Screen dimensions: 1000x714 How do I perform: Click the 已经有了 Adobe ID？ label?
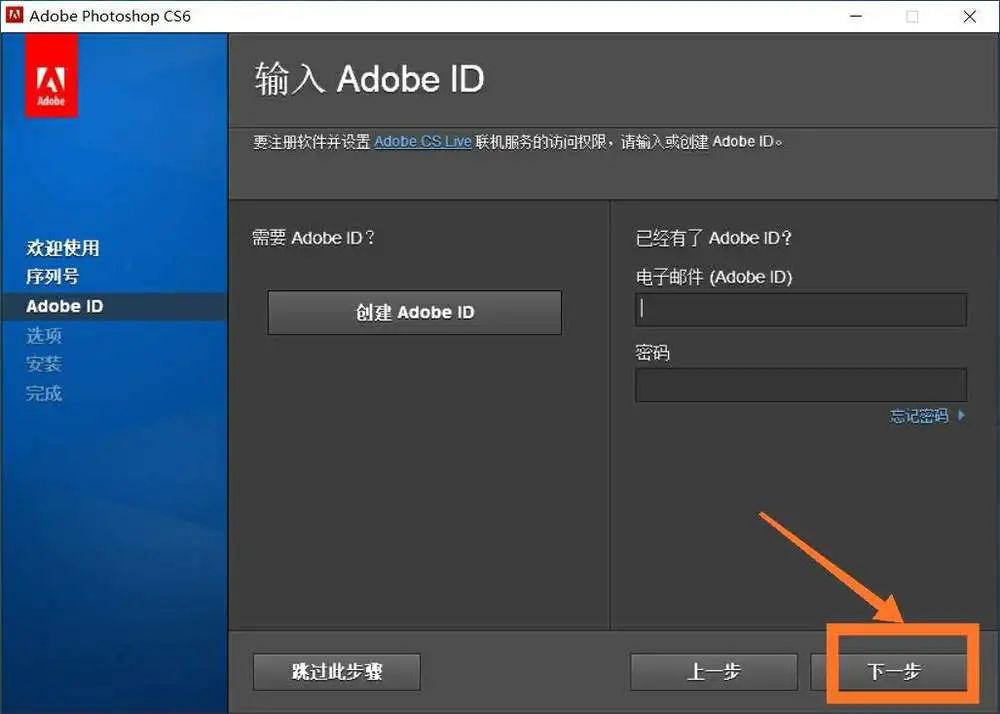point(714,238)
